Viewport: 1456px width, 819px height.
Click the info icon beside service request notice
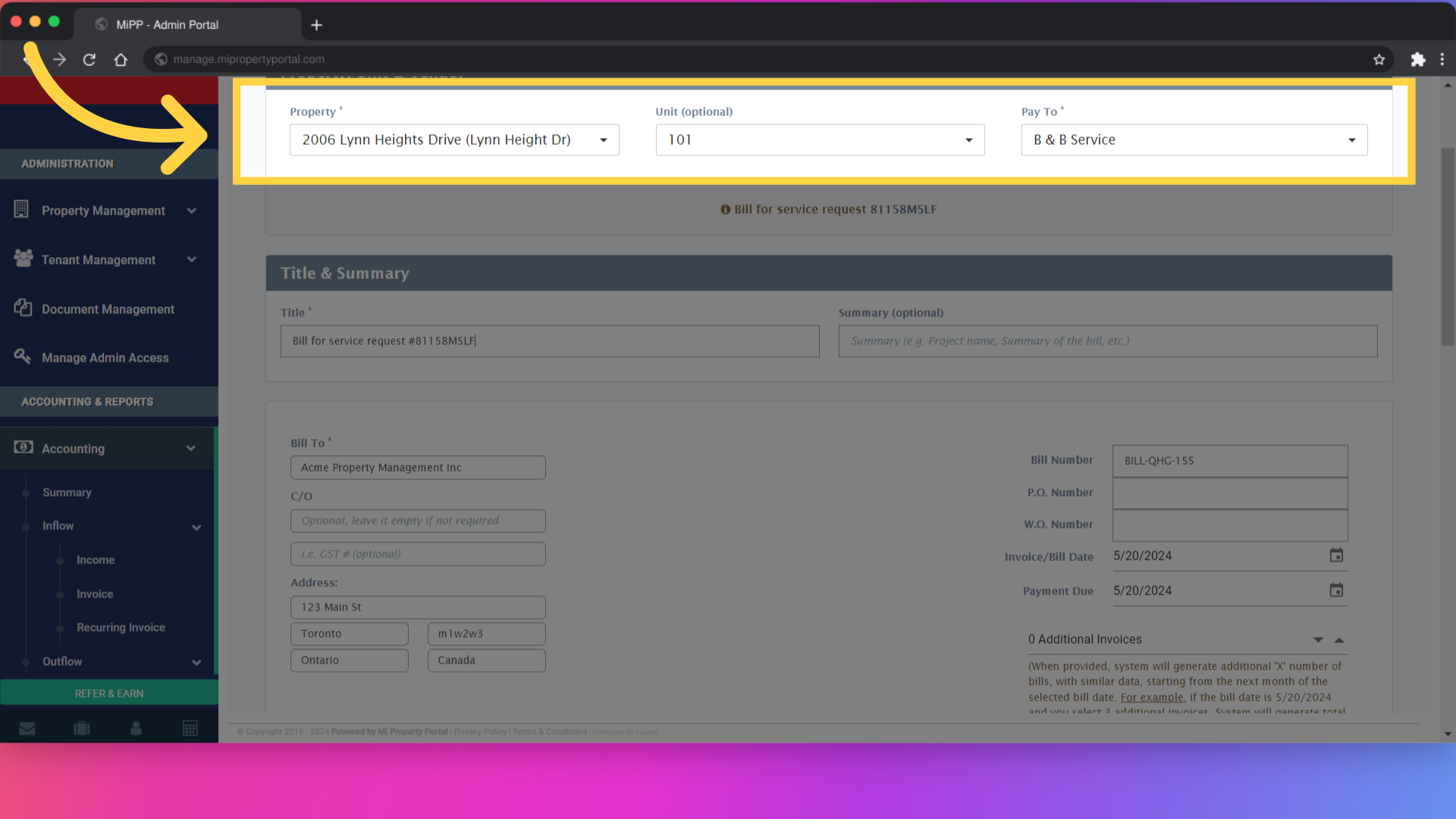tap(726, 209)
